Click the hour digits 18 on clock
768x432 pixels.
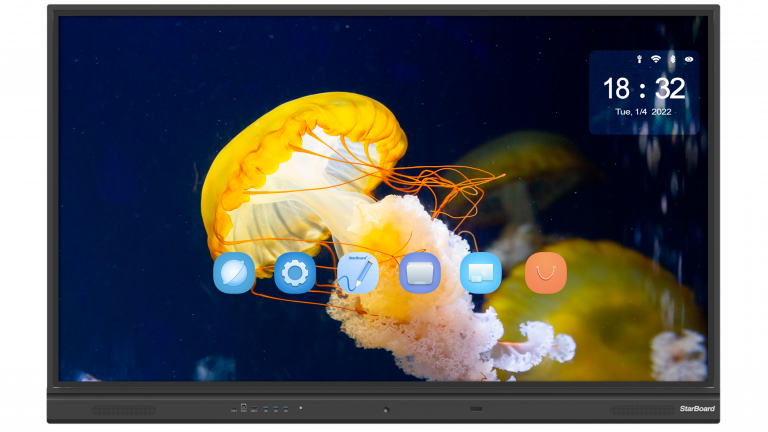[615, 89]
